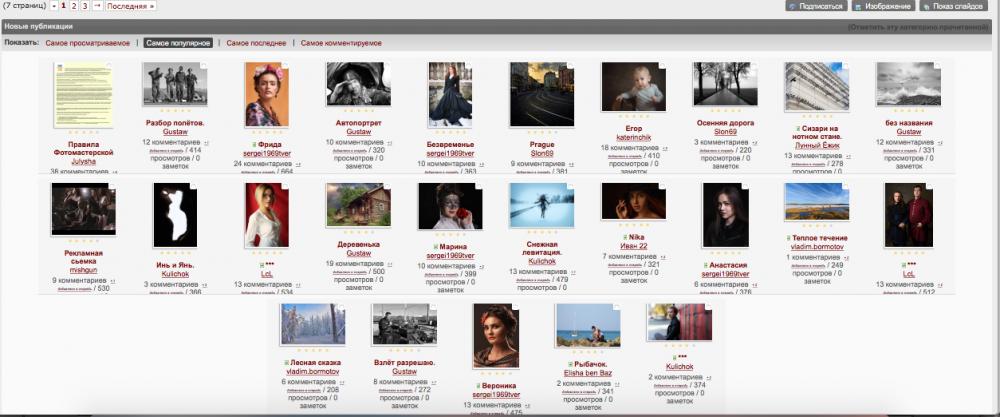Click the green icon beside Анастасия
The width and height of the screenshot is (1000, 417).
(706, 265)
